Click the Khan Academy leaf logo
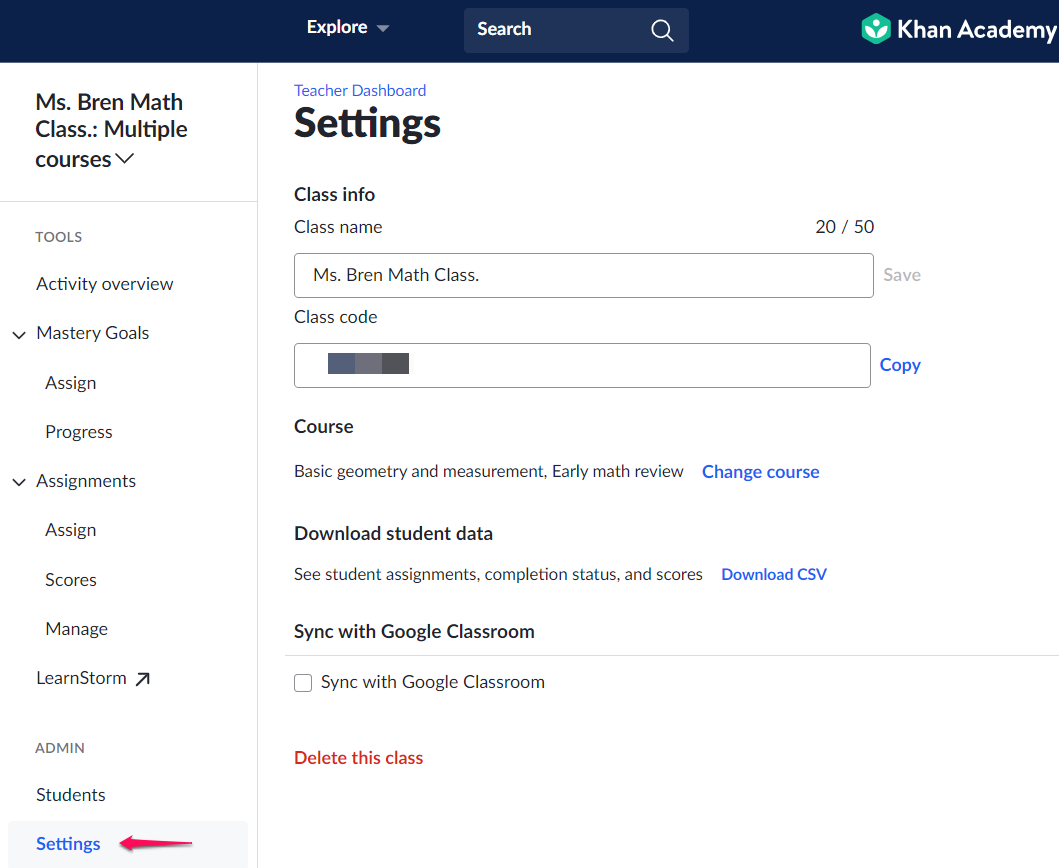1059x868 pixels. [876, 29]
